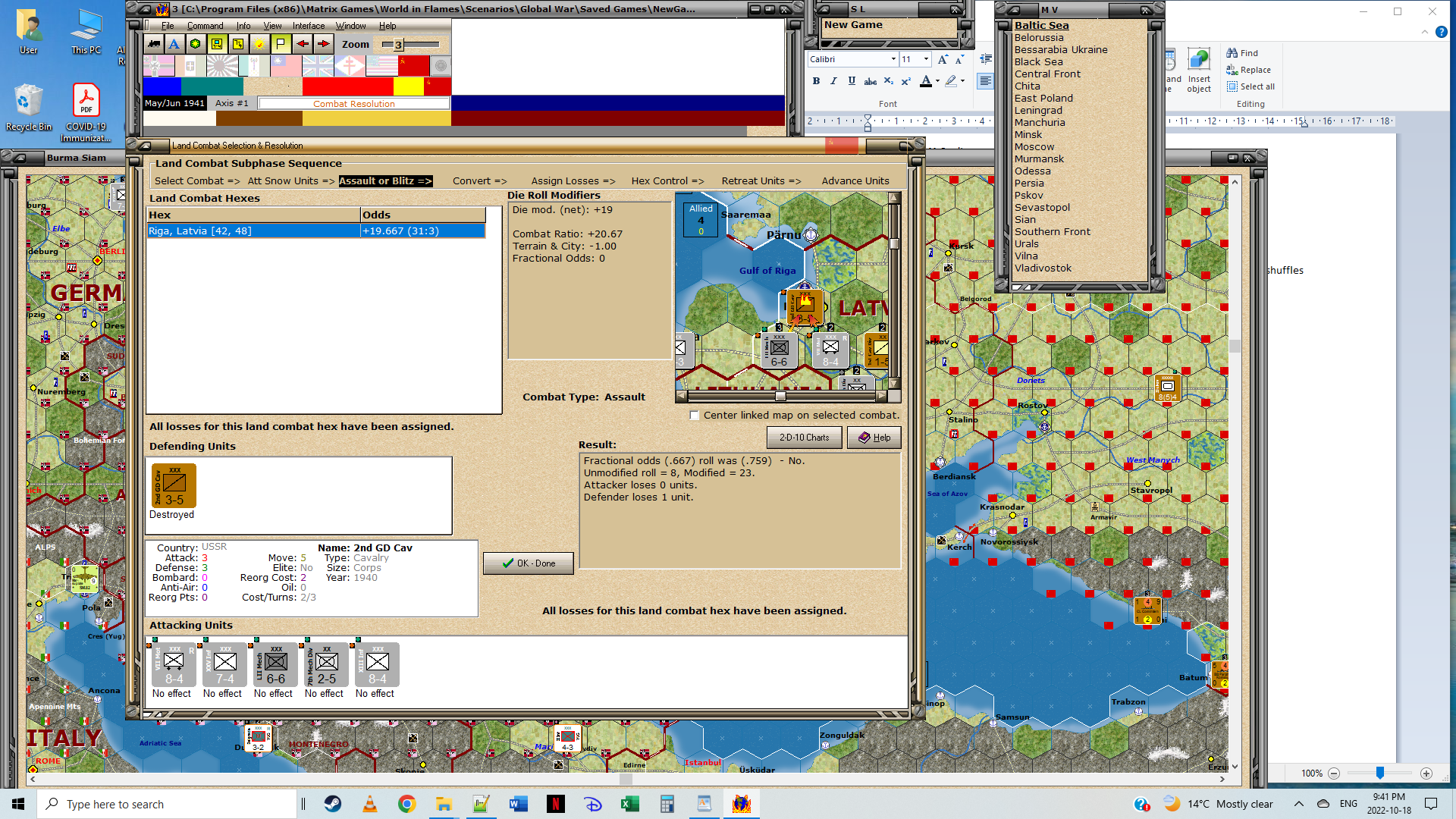Click the white flag toolbar icon
This screenshot has height=819, width=1456.
(x=281, y=44)
